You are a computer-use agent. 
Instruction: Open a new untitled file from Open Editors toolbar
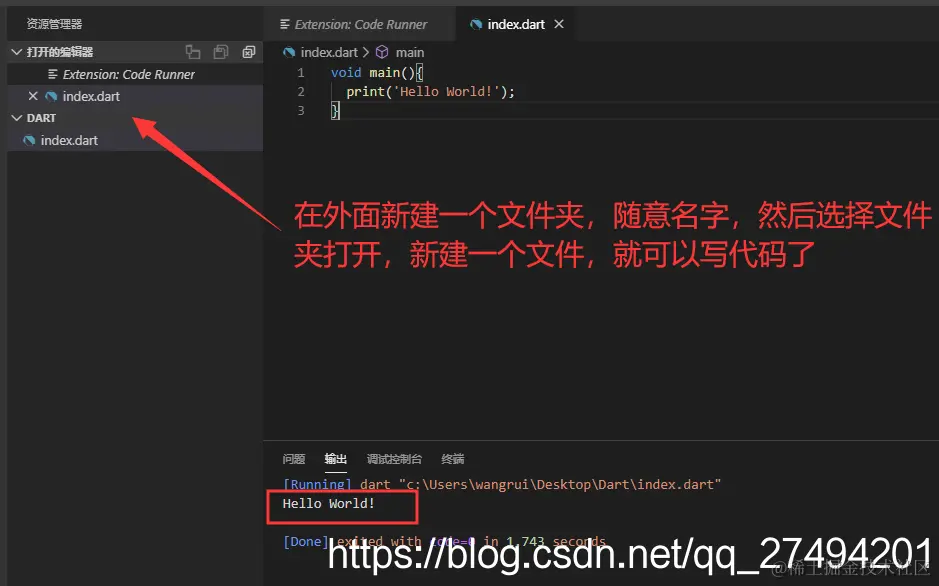[x=193, y=52]
